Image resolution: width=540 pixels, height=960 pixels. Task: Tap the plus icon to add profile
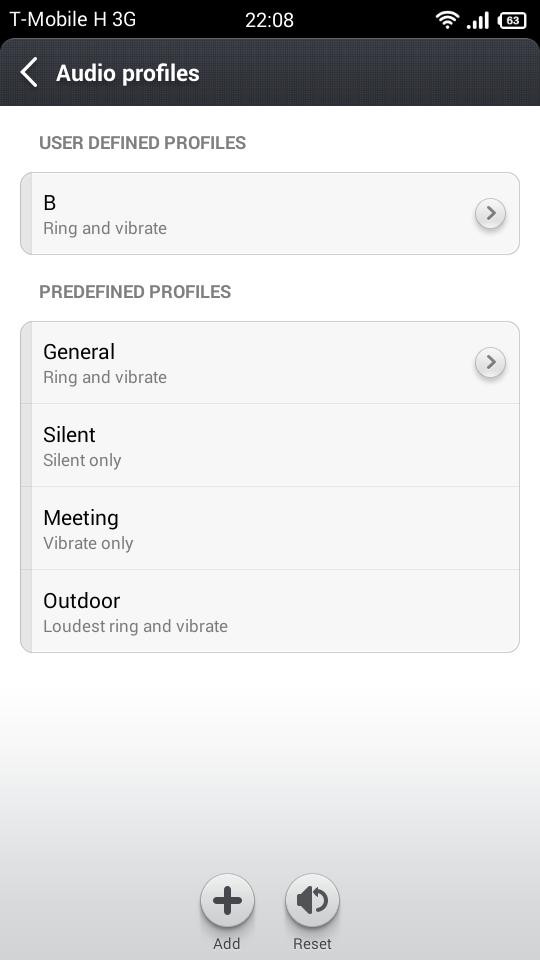pyautogui.click(x=227, y=901)
